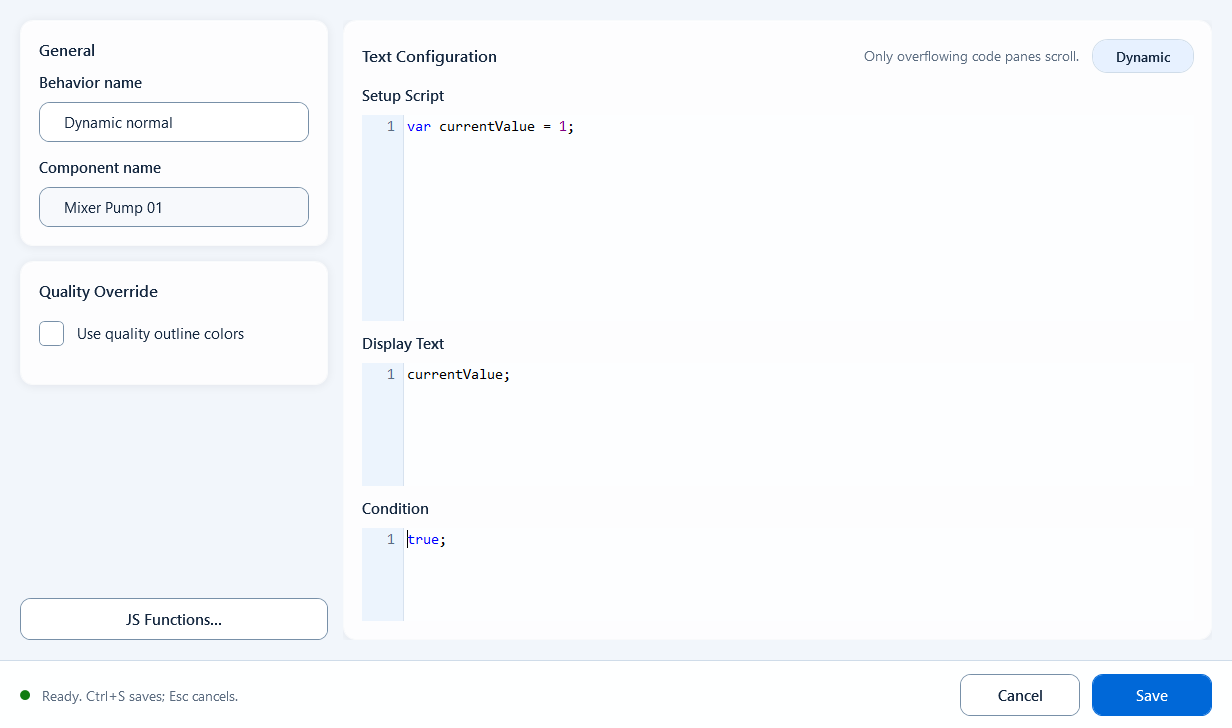1232x728 pixels.
Task: Click the Setup Script label
Action: 403,96
